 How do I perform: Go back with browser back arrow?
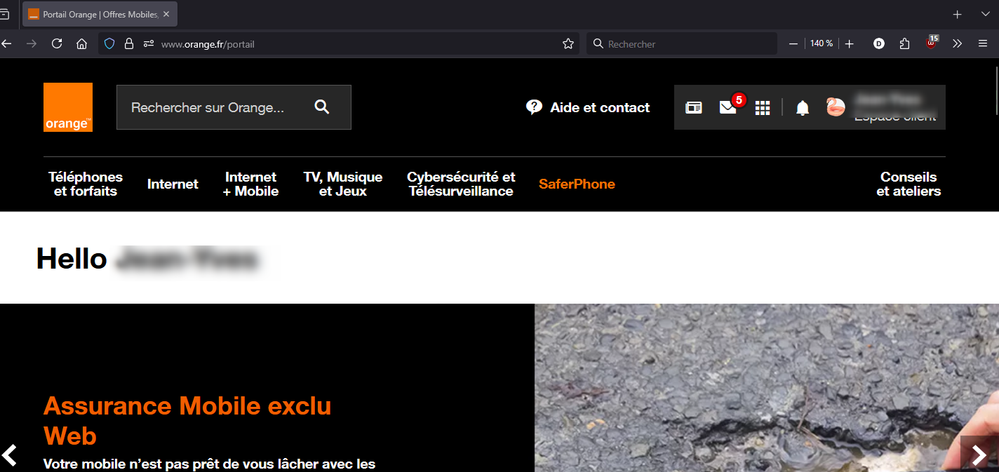click(6, 44)
